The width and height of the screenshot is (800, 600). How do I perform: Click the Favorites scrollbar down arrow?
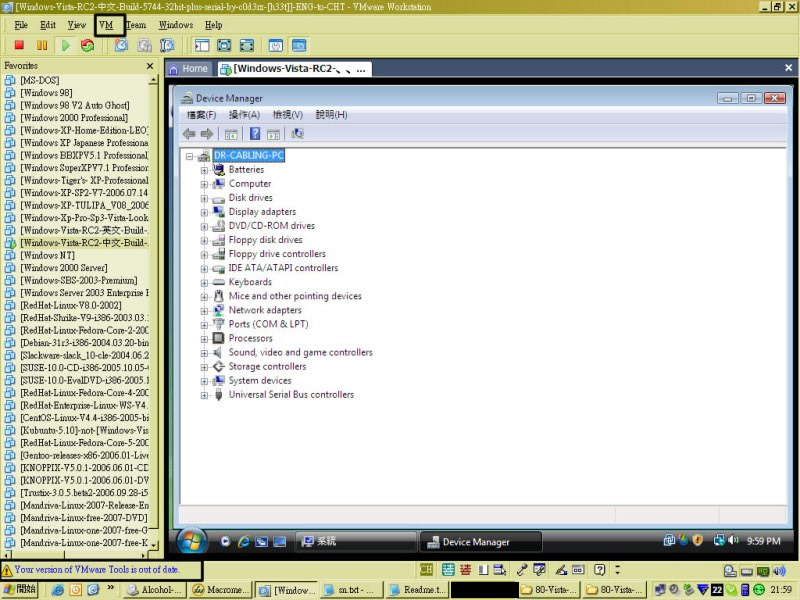coord(153,545)
